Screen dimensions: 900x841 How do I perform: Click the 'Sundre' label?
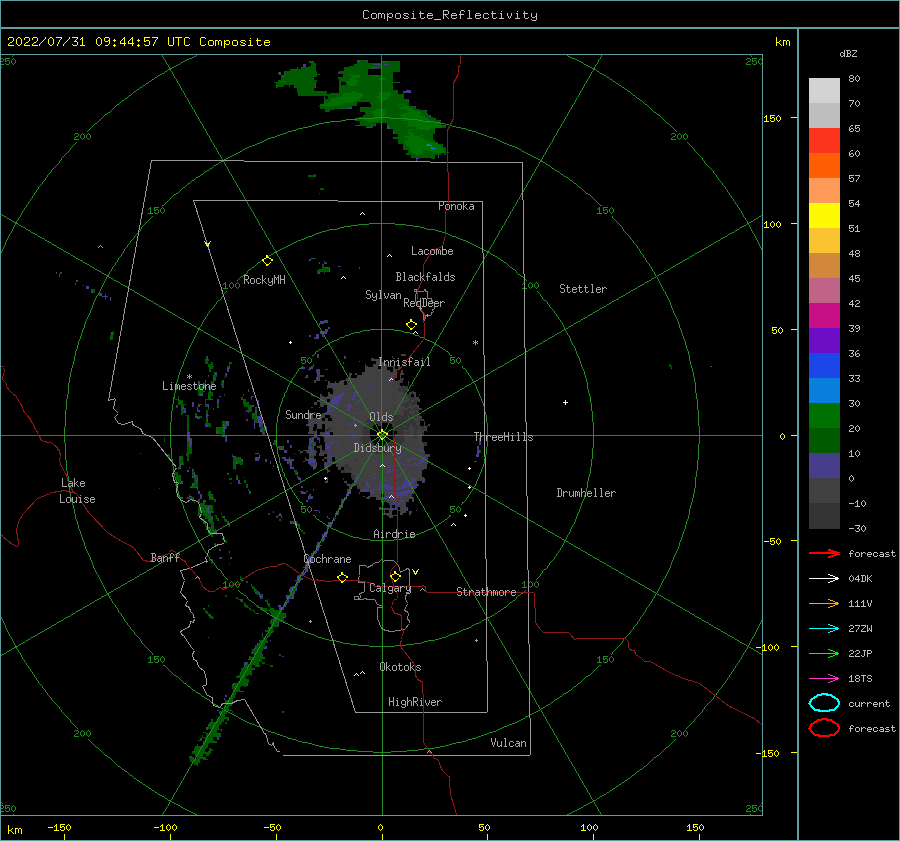(303, 414)
